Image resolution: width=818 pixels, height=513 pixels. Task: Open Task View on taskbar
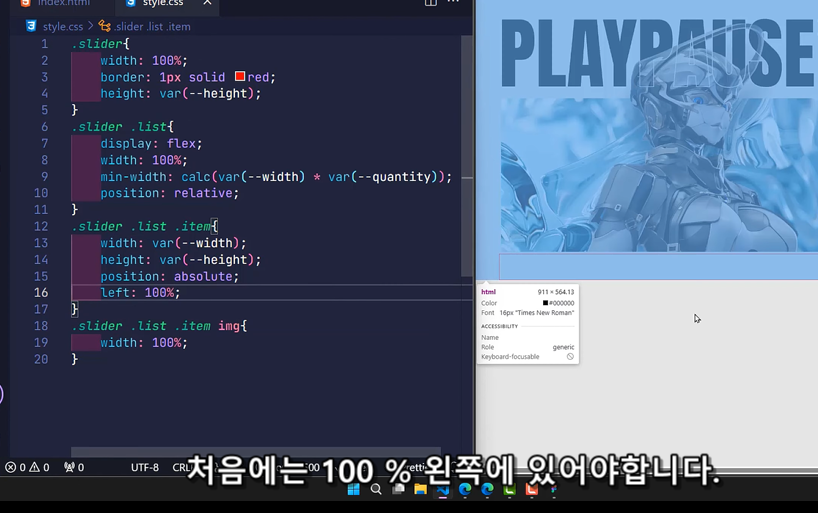(x=399, y=490)
